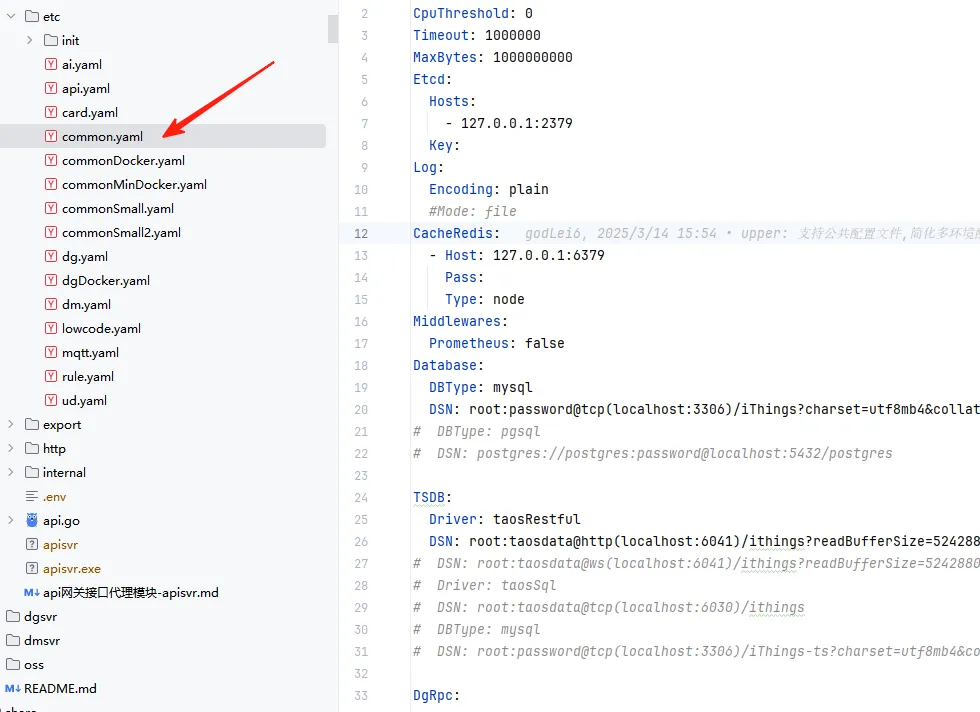Collapse the etc folder
This screenshot has height=712, width=980.
click(x=11, y=16)
